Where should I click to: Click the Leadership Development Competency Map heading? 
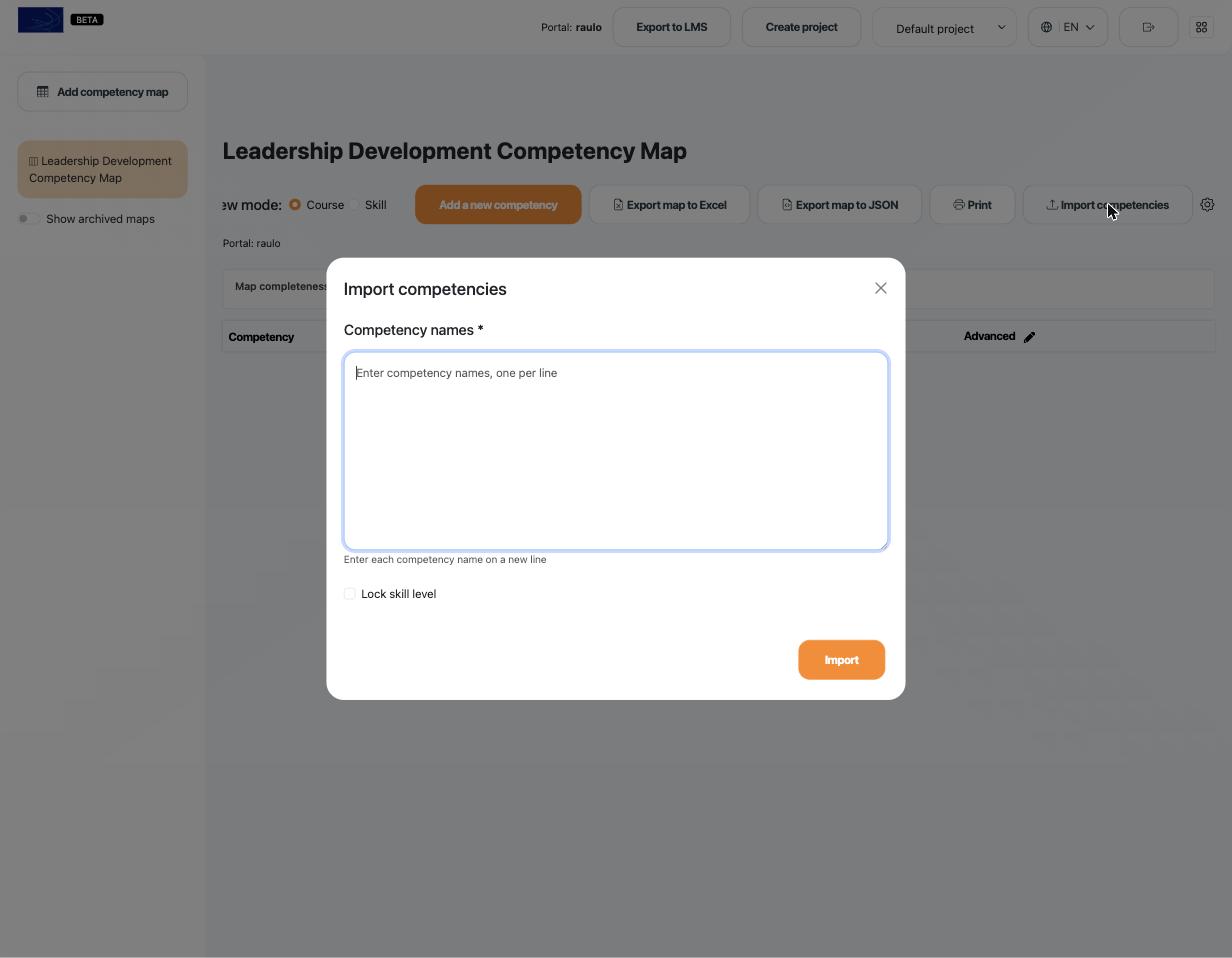[x=455, y=151]
